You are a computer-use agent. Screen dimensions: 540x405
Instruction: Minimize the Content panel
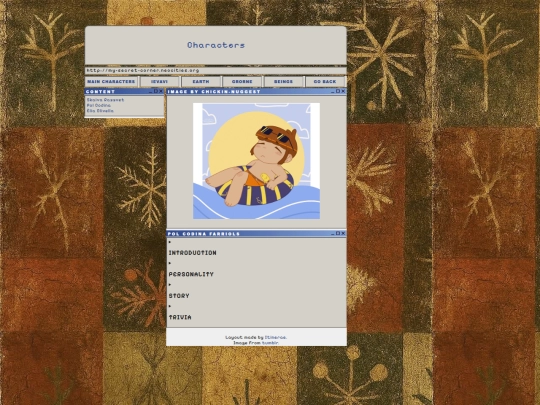click(151, 92)
